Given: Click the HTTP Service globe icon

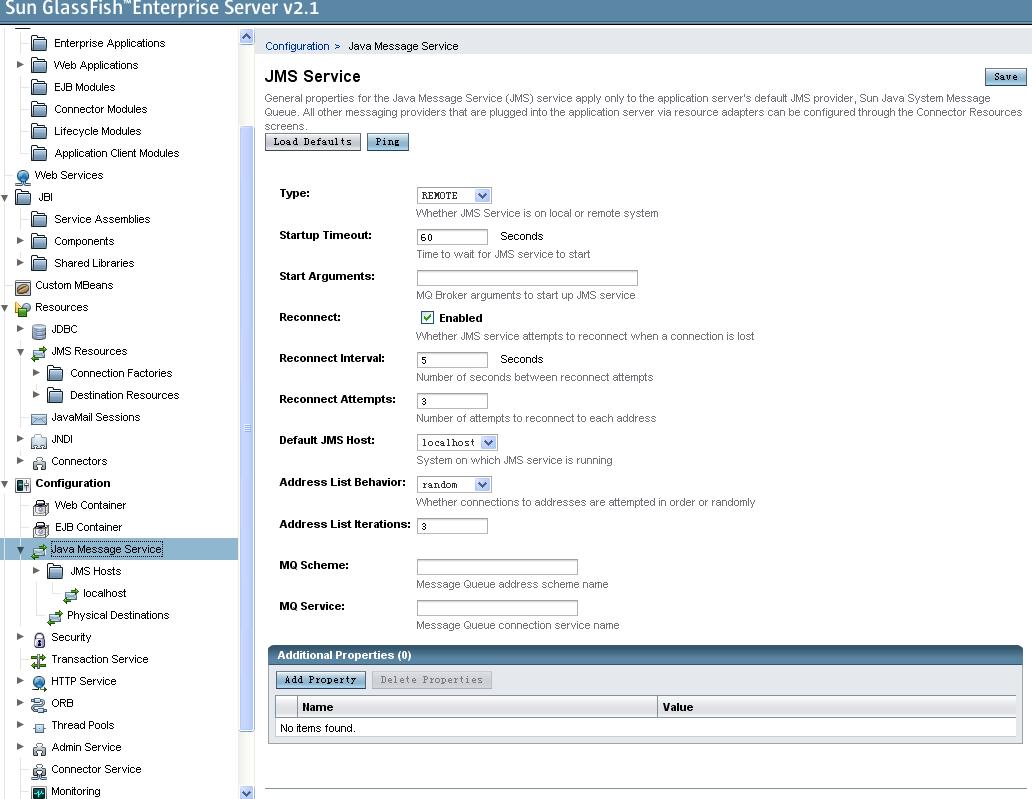Looking at the screenshot, I should (x=39, y=683).
